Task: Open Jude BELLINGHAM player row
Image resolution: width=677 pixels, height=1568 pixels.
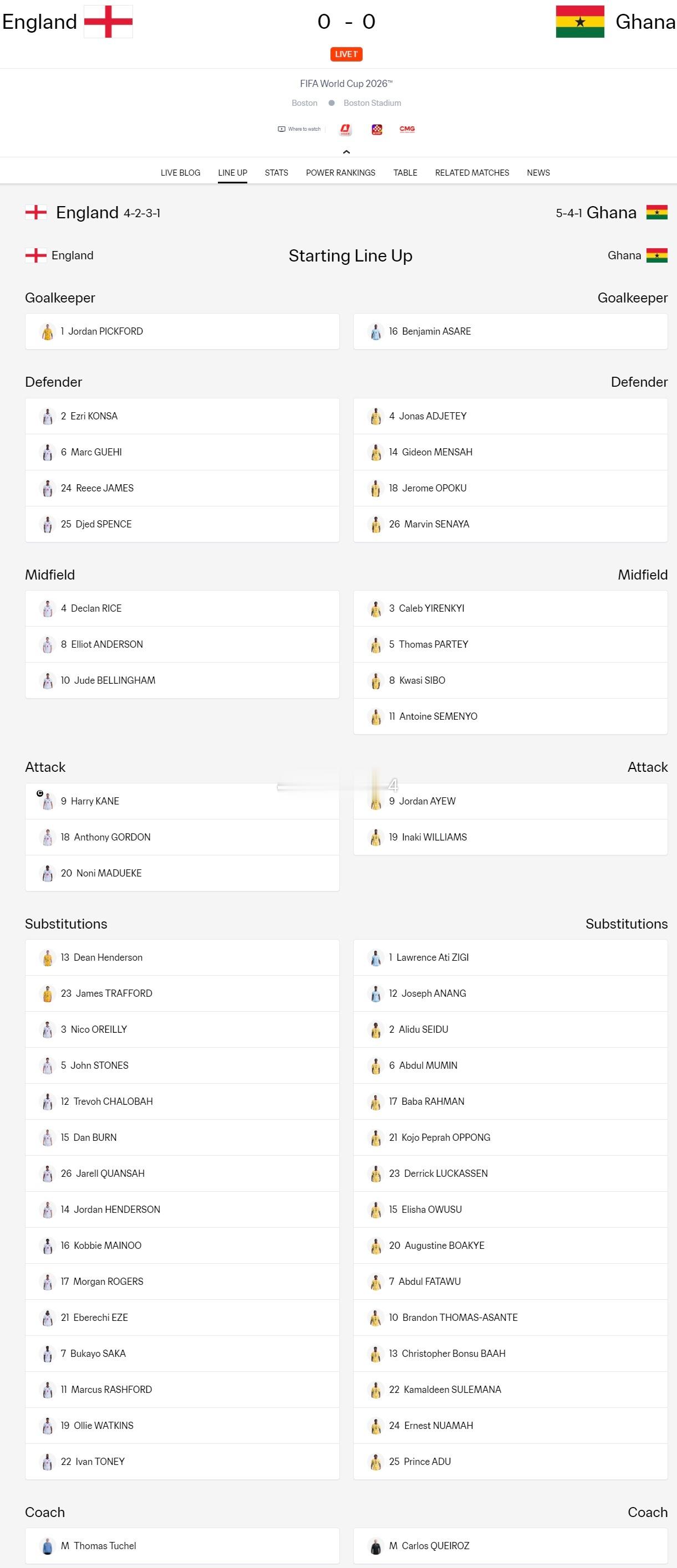Action: pos(182,680)
